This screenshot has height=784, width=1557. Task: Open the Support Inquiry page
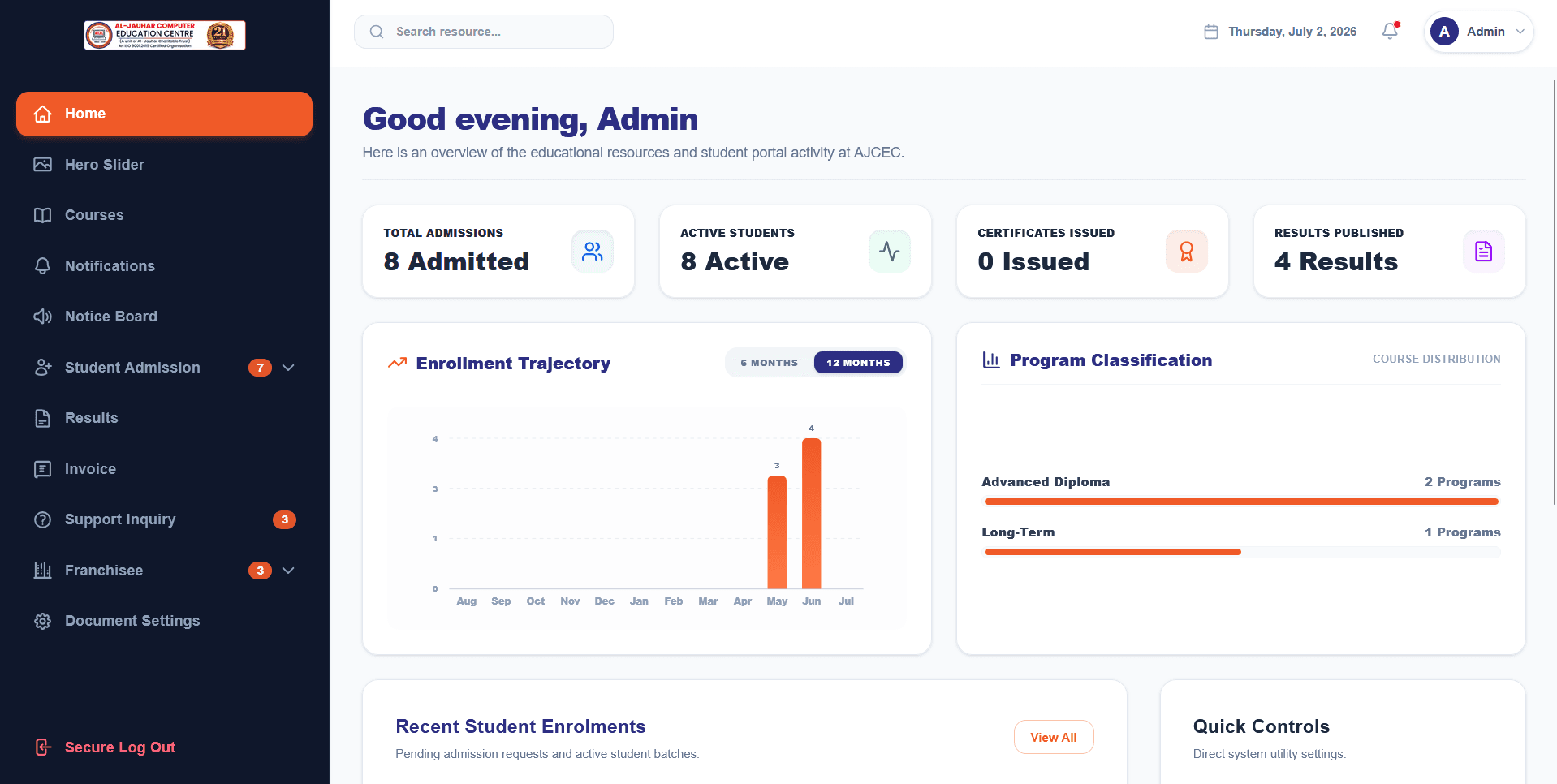(164, 519)
